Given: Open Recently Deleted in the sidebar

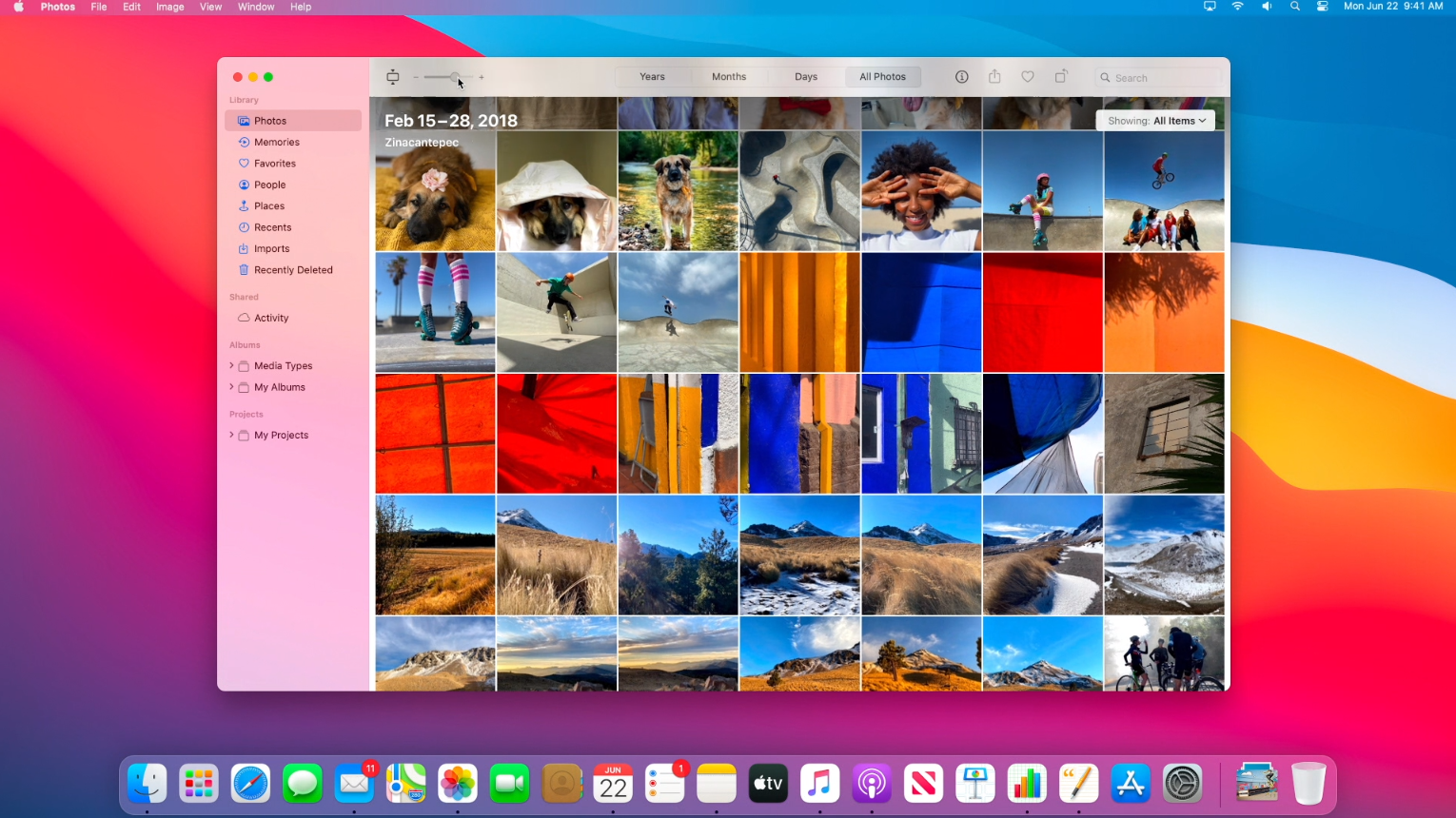Looking at the screenshot, I should click(292, 270).
